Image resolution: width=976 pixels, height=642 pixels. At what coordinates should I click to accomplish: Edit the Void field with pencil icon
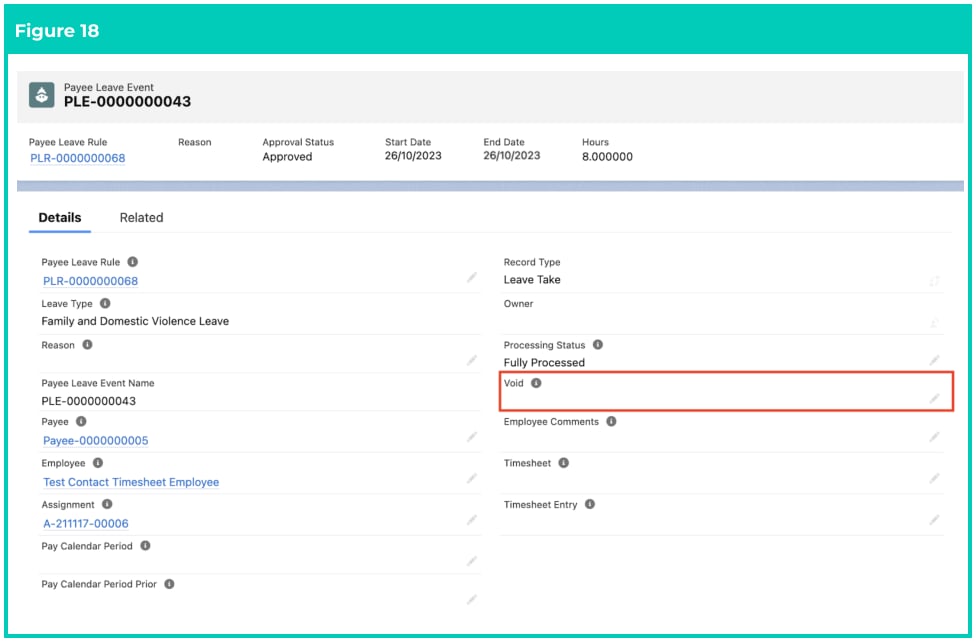(934, 399)
